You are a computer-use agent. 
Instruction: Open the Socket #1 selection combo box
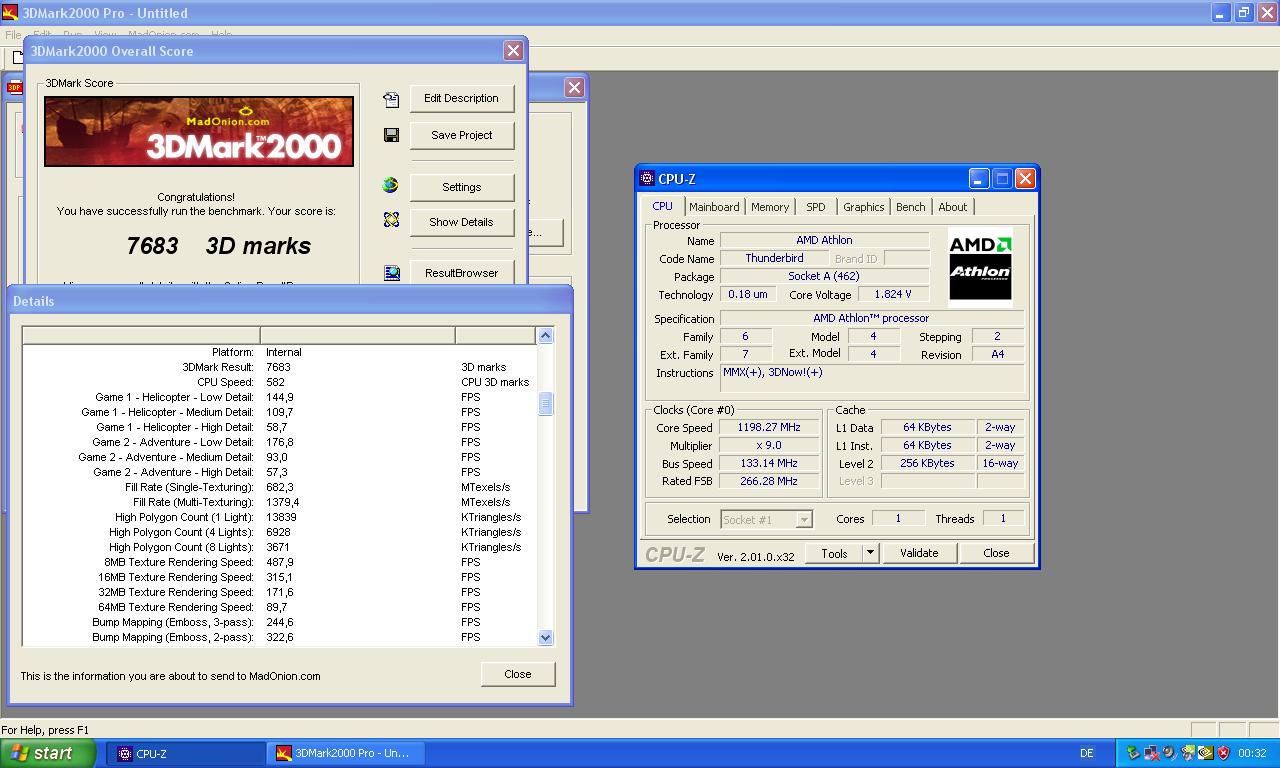click(x=766, y=519)
